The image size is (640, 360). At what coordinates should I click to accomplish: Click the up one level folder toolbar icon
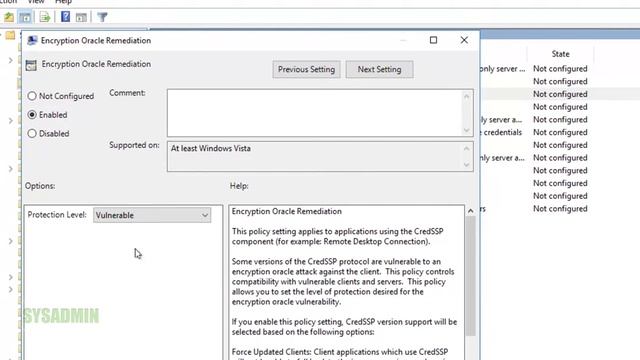[x=9, y=17]
